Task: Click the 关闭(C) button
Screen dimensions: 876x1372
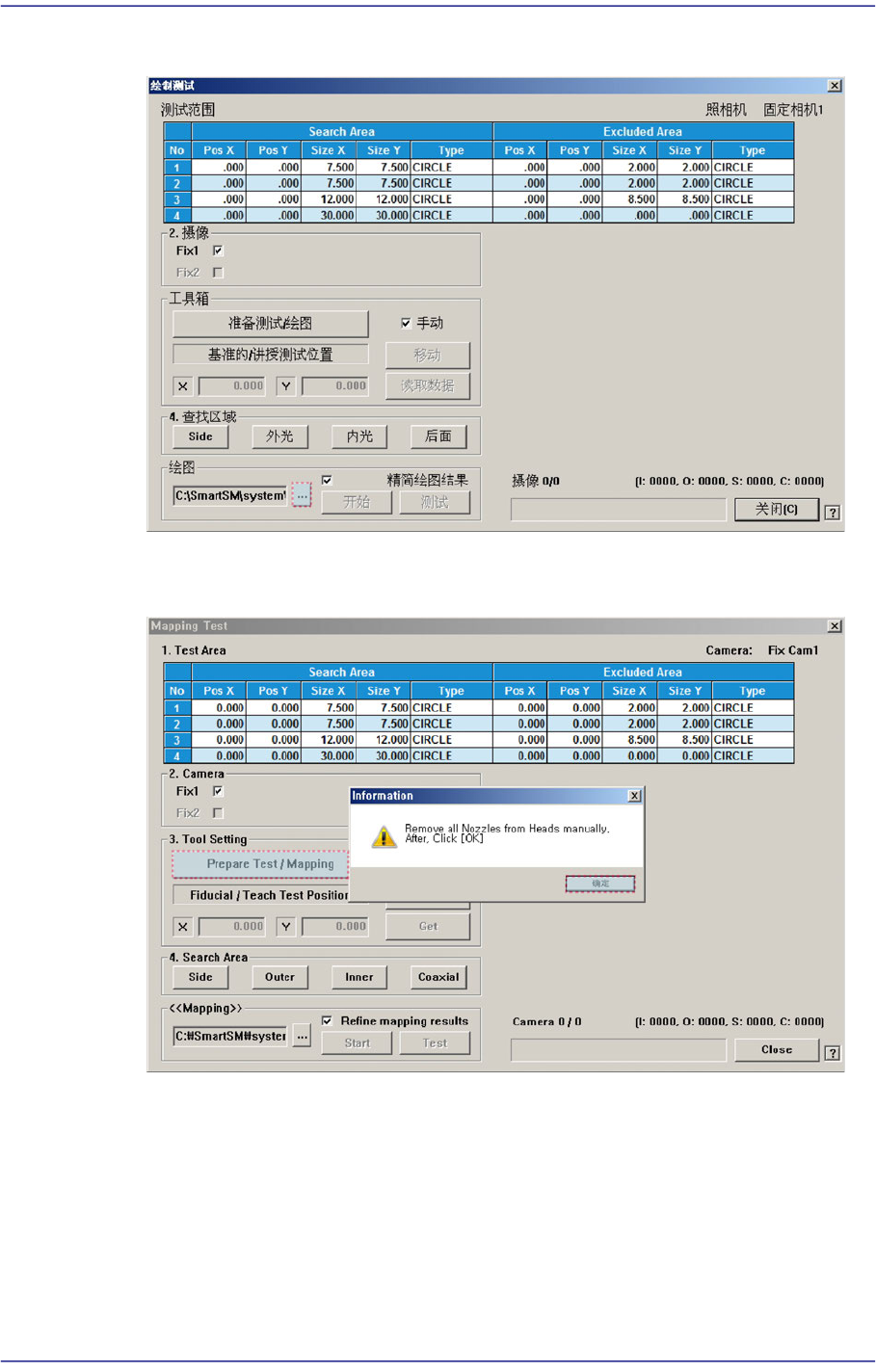Action: [x=777, y=509]
